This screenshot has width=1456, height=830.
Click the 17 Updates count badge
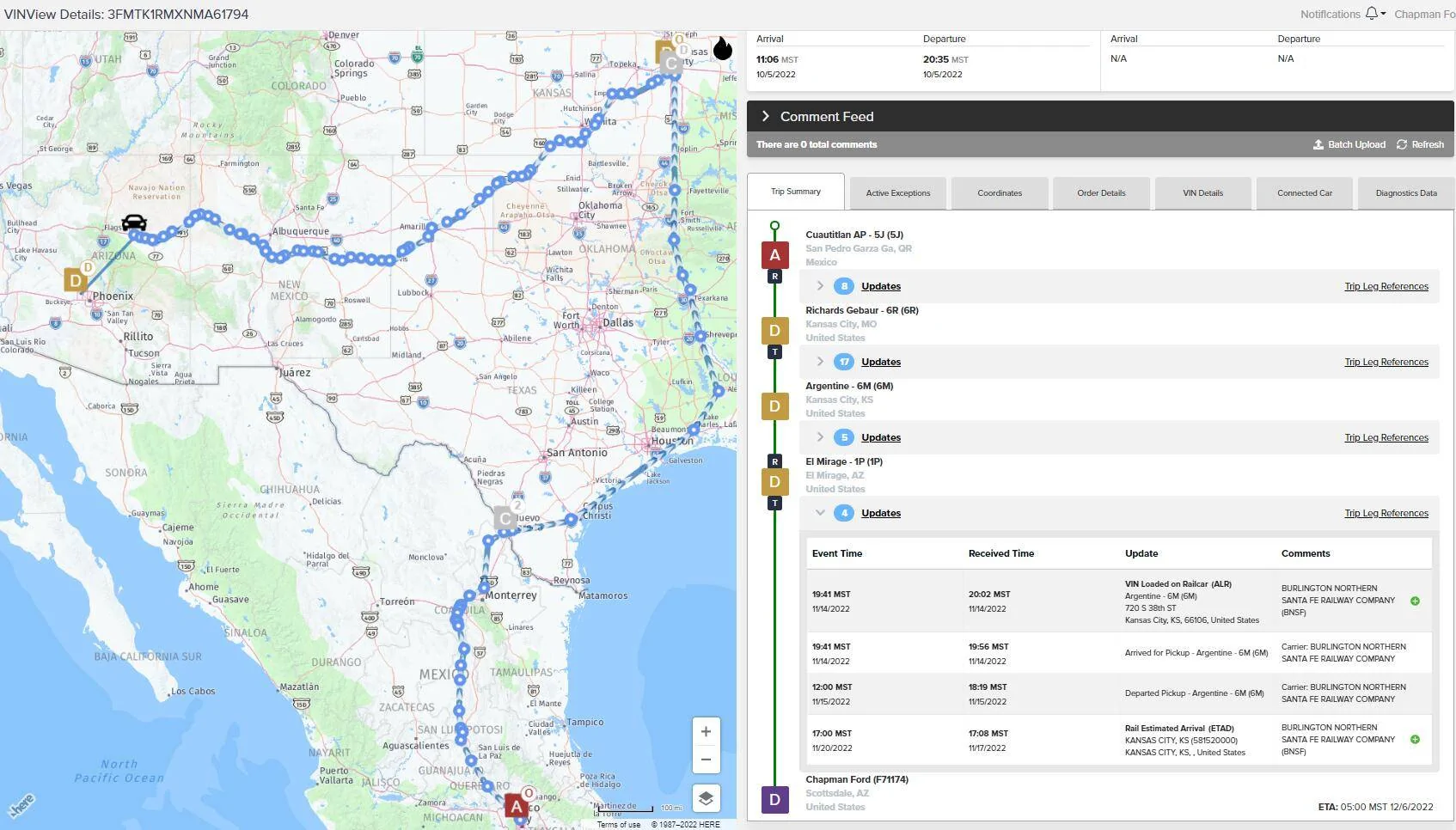click(x=844, y=362)
